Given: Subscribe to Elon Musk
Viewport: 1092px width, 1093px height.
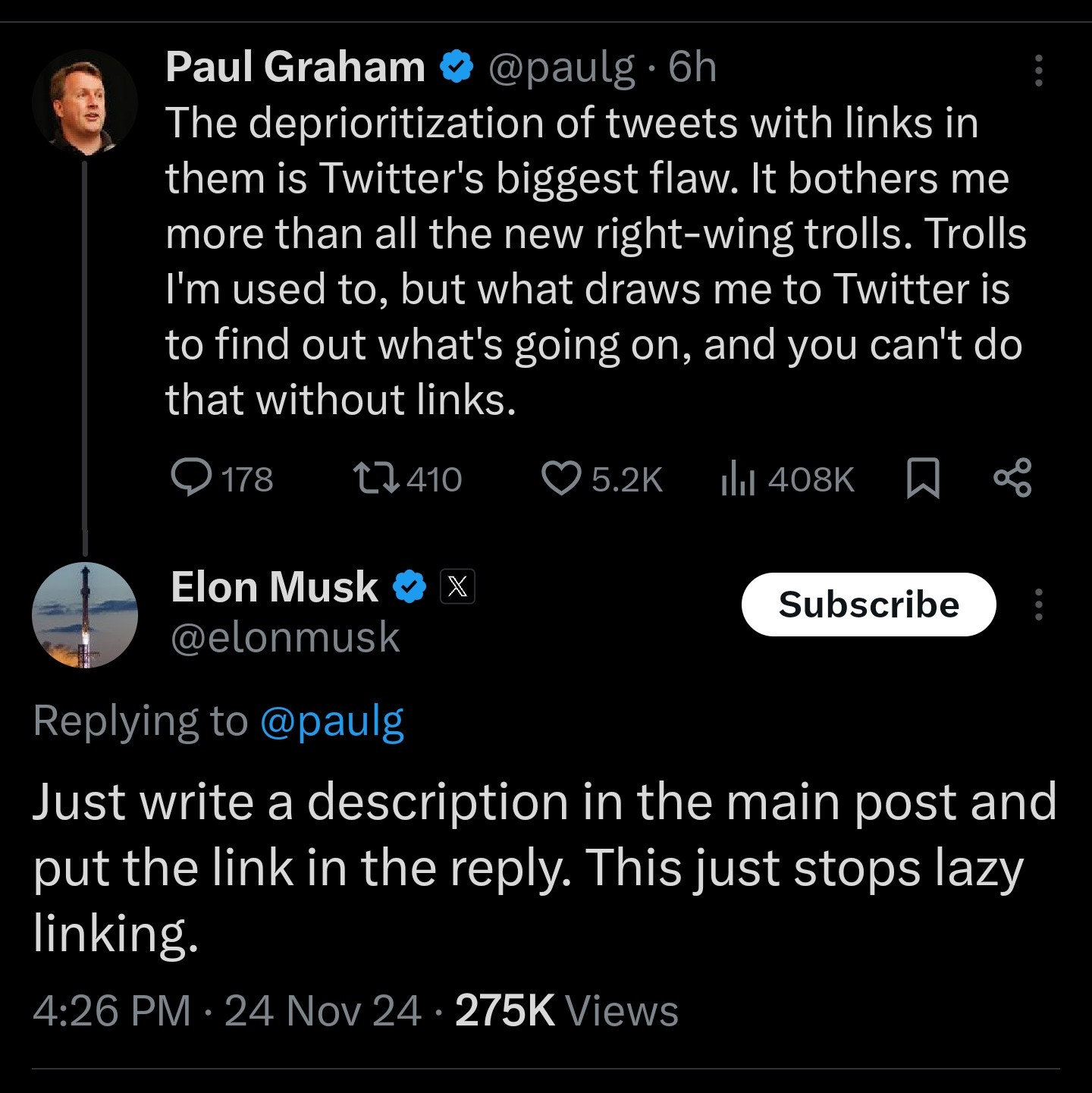Looking at the screenshot, I should tap(868, 605).
